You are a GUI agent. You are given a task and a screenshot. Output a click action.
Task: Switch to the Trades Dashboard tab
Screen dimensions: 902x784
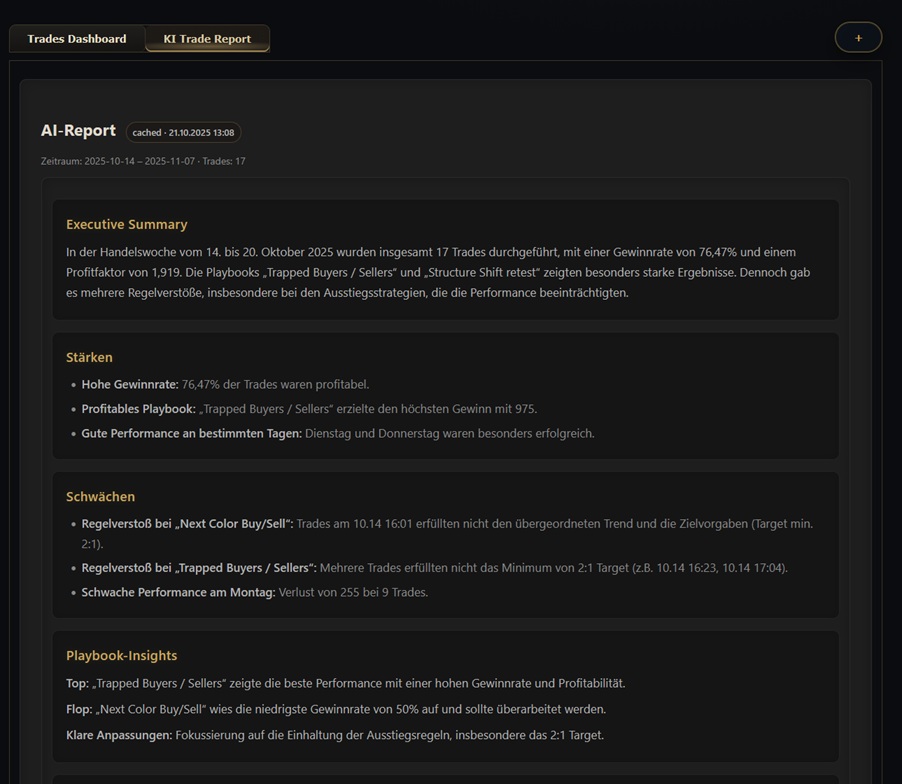click(76, 38)
